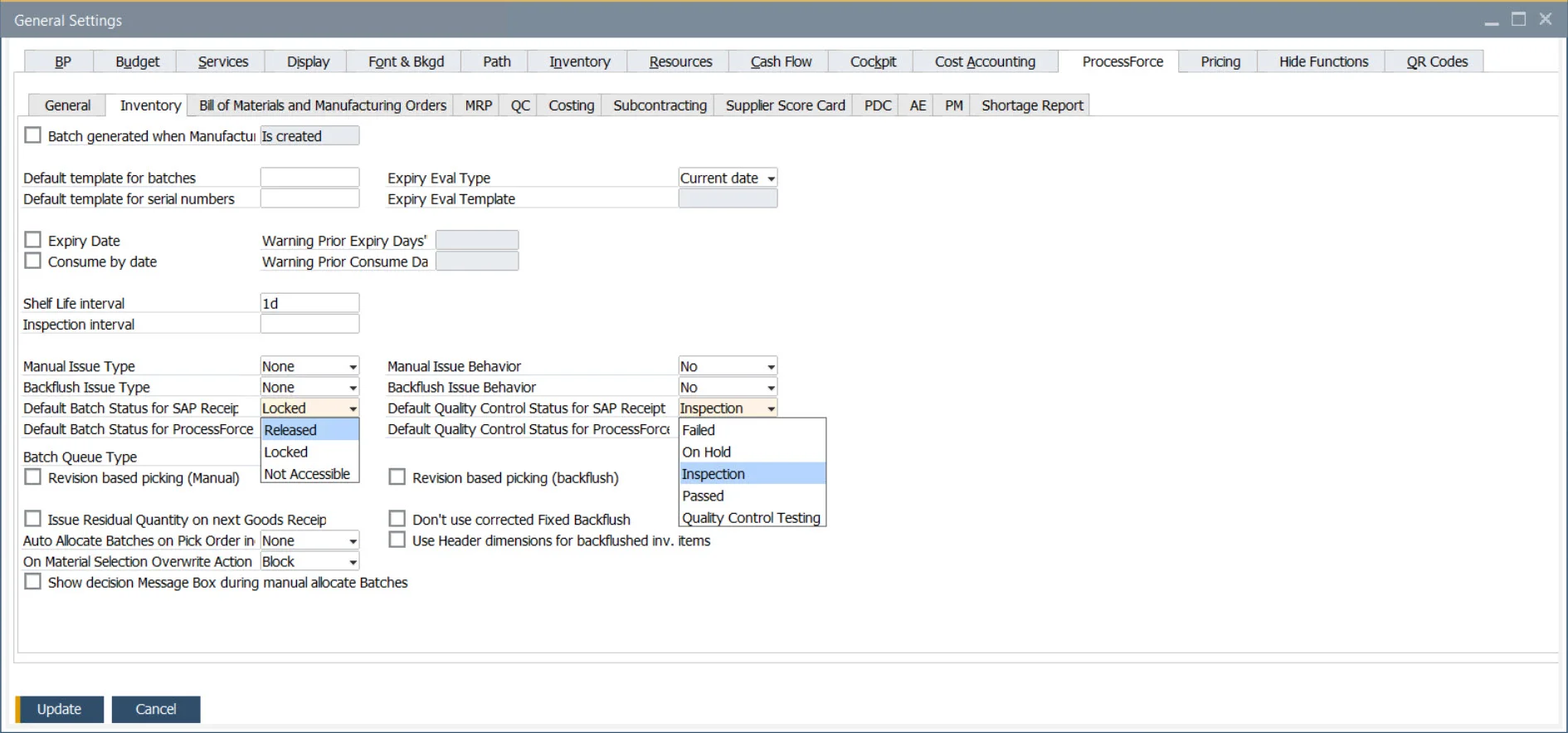Open the Supplier Score Card sub-tab

[x=785, y=105]
